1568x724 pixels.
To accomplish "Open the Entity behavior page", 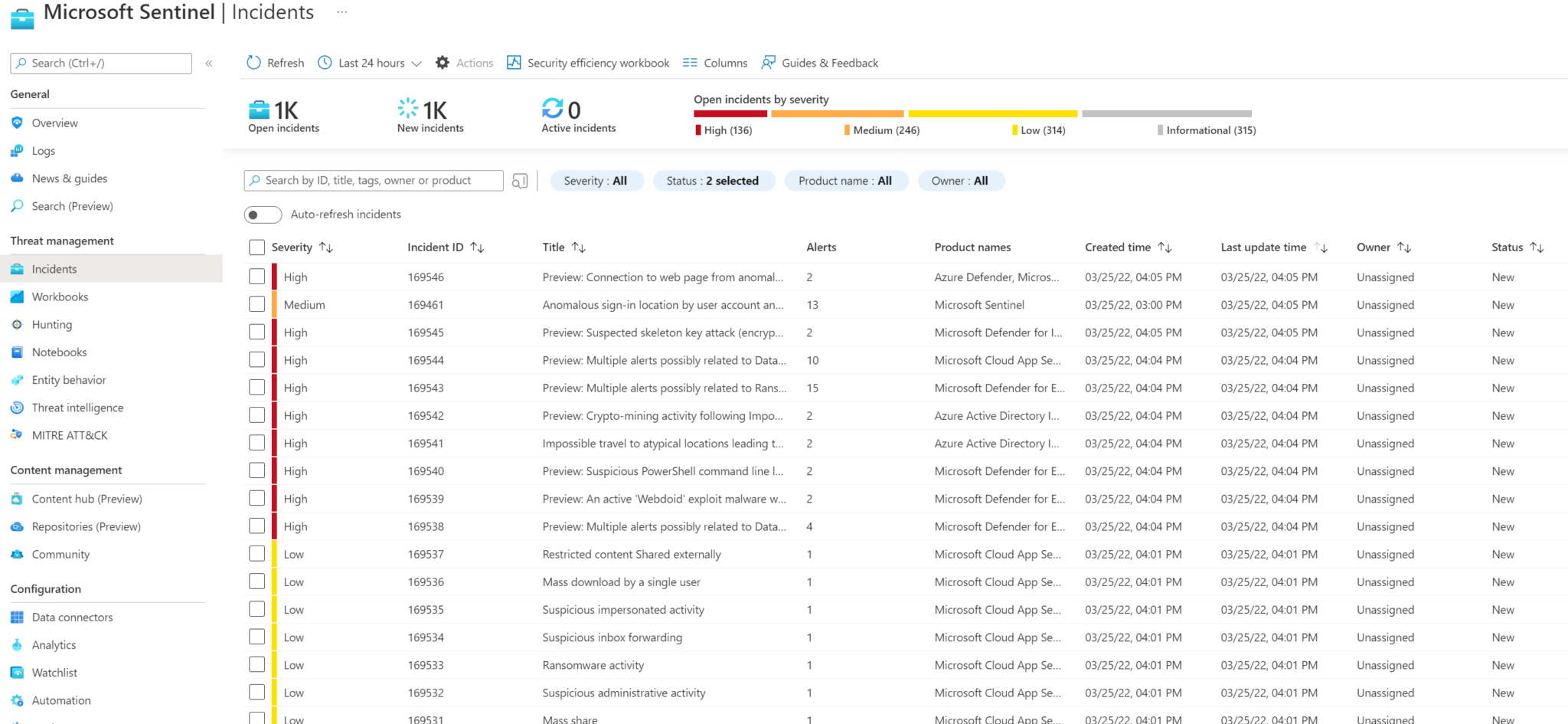I will (x=69, y=379).
